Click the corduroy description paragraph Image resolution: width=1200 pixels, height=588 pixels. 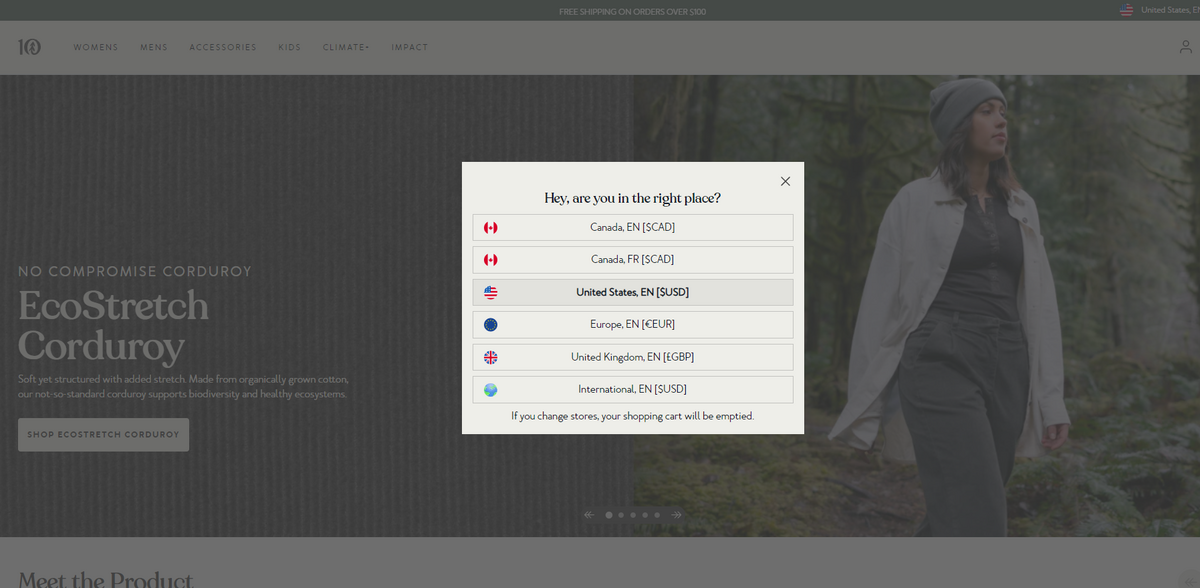click(x=183, y=387)
